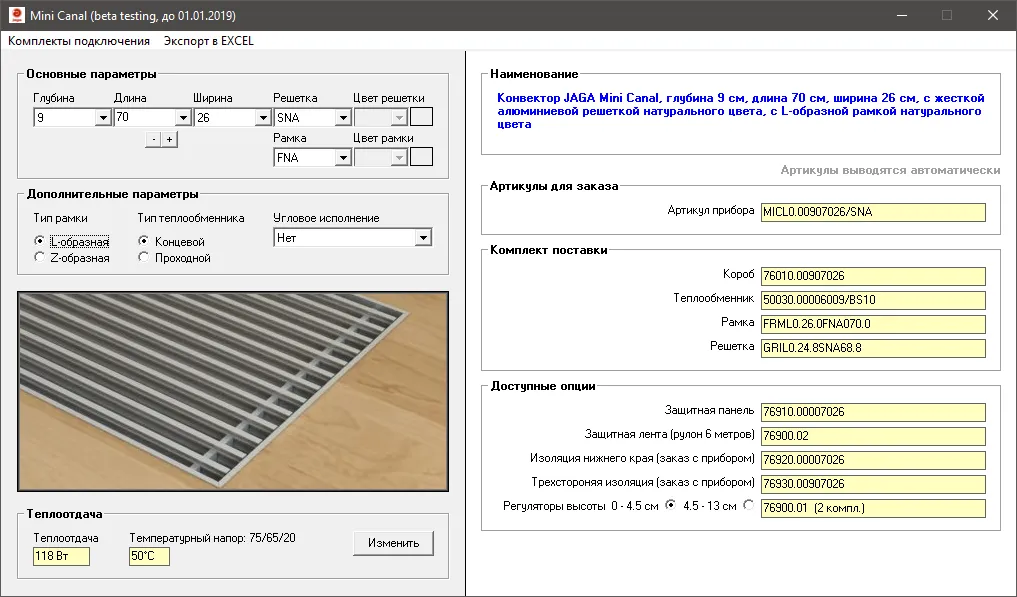Open the Комплекты подключения menu
Viewport: 1017px width, 597px height.
pyautogui.click(x=78, y=41)
